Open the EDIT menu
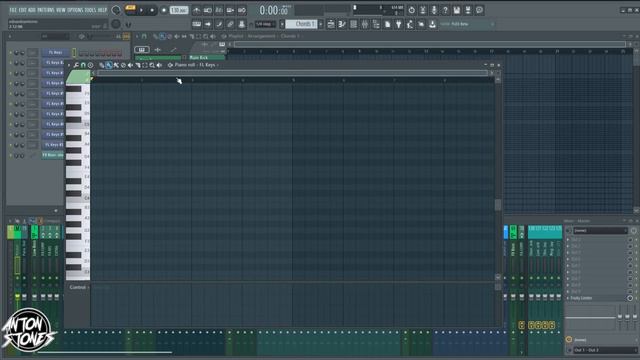 [x=22, y=10]
